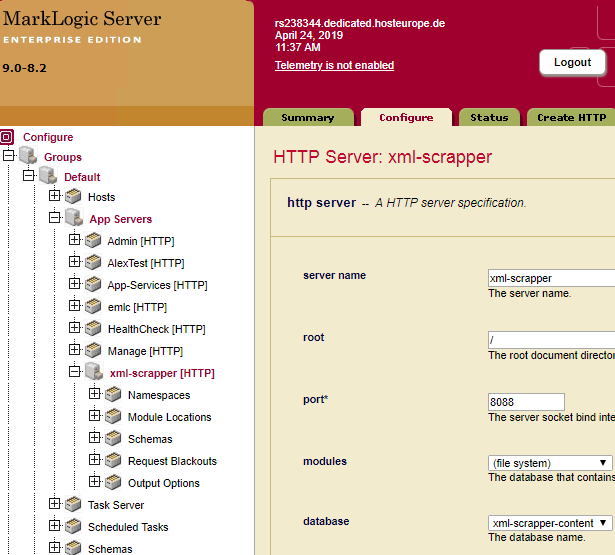Viewport: 615px width, 555px height.
Task: Open the Default group link
Action: coord(82,177)
